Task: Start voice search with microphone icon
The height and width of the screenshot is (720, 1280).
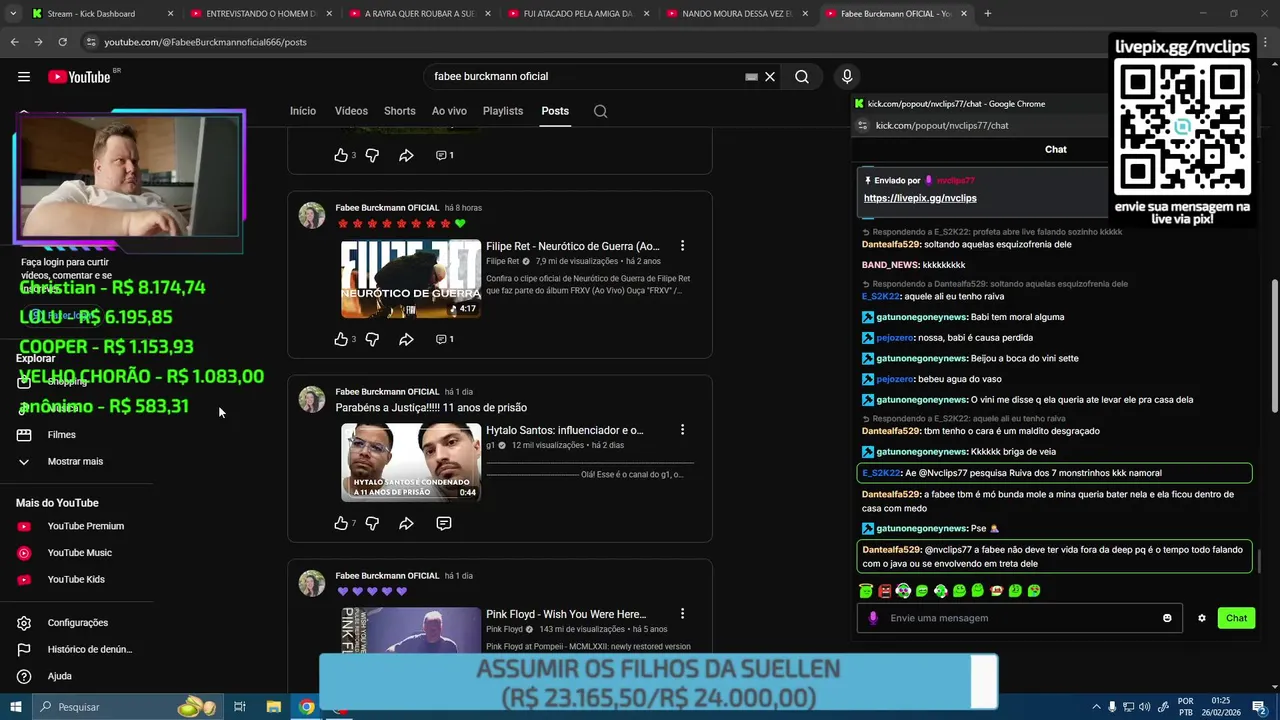Action: [x=847, y=77]
